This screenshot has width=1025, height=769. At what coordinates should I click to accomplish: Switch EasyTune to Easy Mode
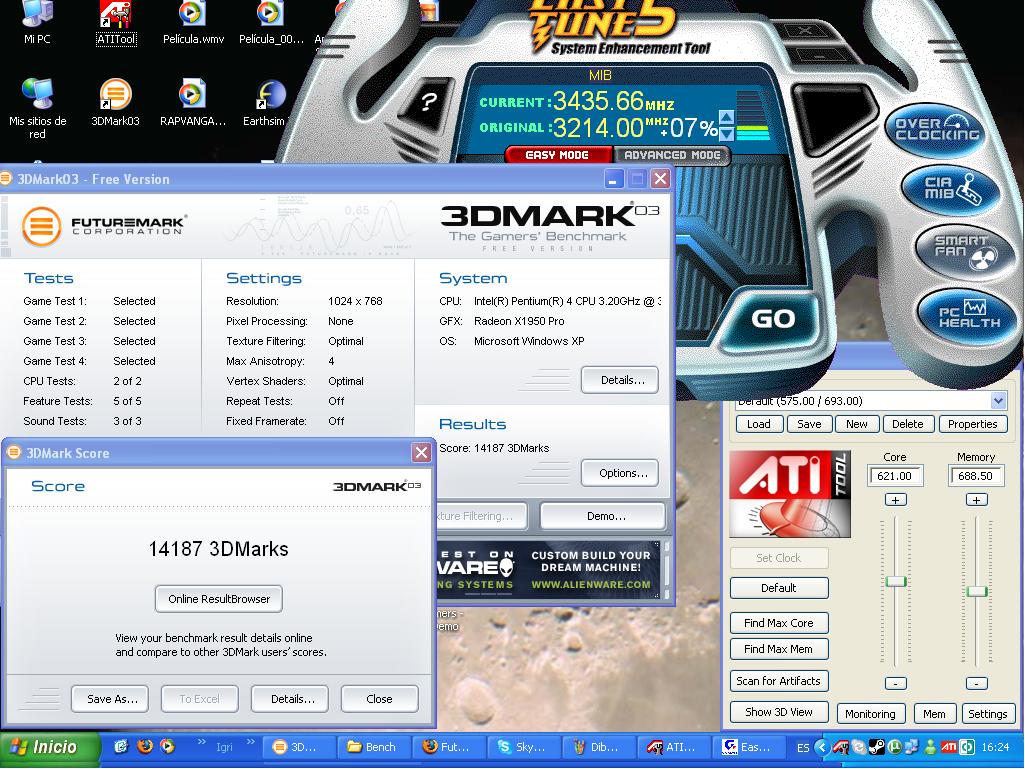[557, 155]
